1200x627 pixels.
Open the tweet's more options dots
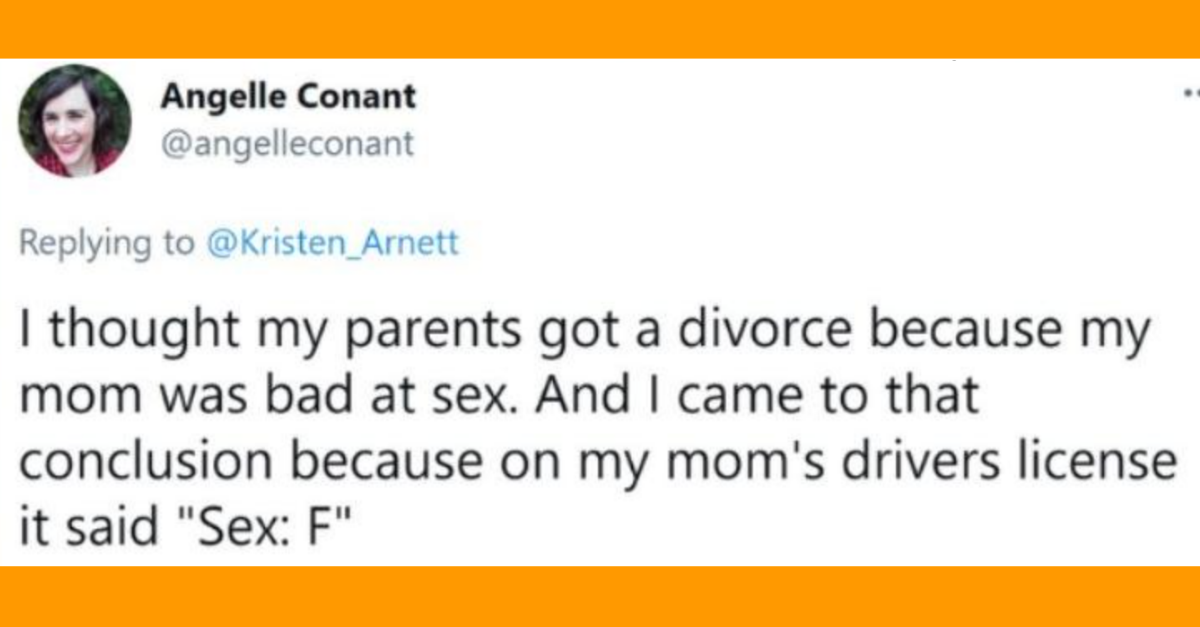coord(1190,97)
